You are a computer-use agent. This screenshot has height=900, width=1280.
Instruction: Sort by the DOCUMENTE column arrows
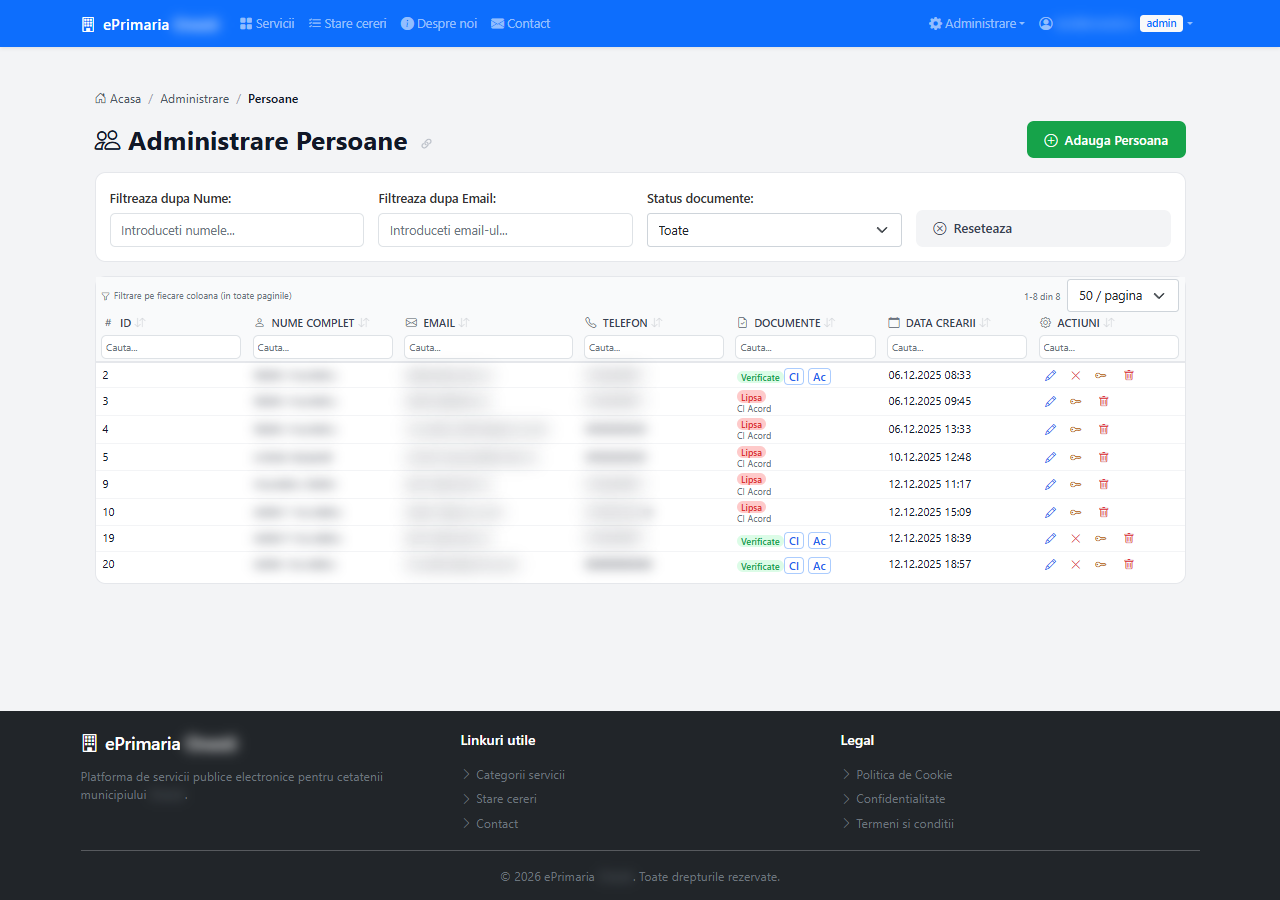830,323
